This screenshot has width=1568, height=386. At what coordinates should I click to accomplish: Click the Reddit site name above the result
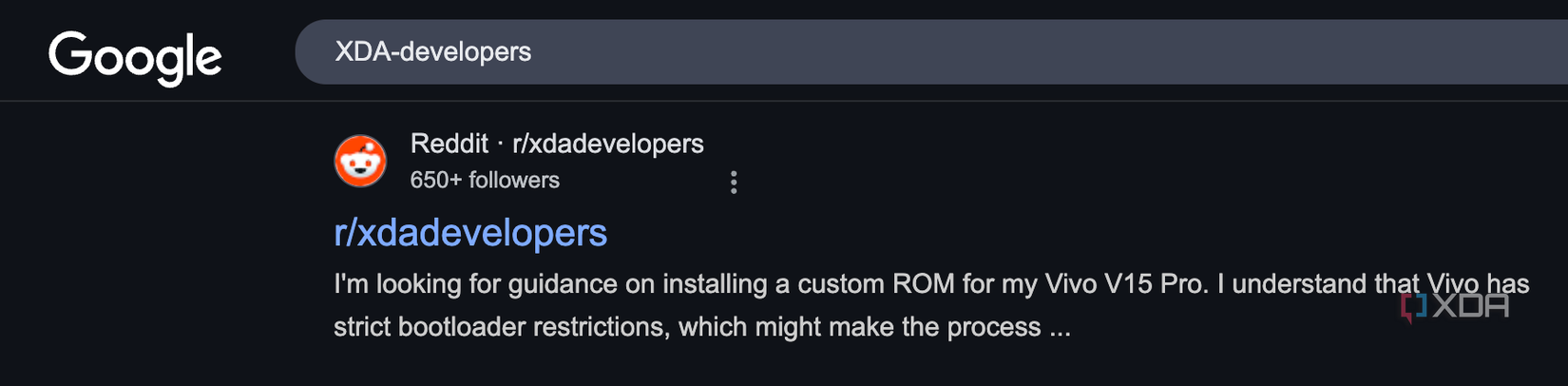[449, 144]
